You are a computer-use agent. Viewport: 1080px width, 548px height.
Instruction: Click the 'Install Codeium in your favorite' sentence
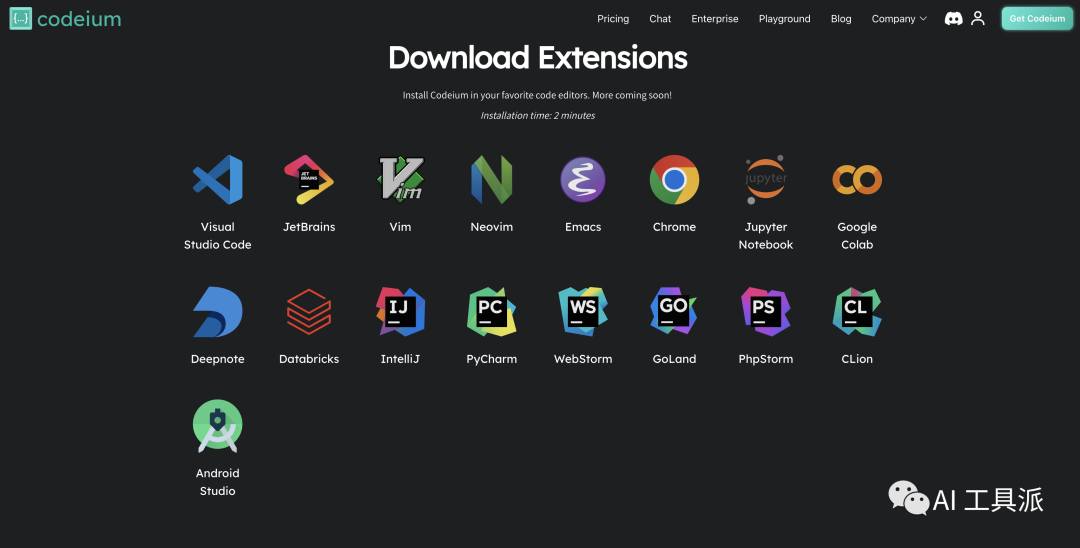[x=537, y=95]
